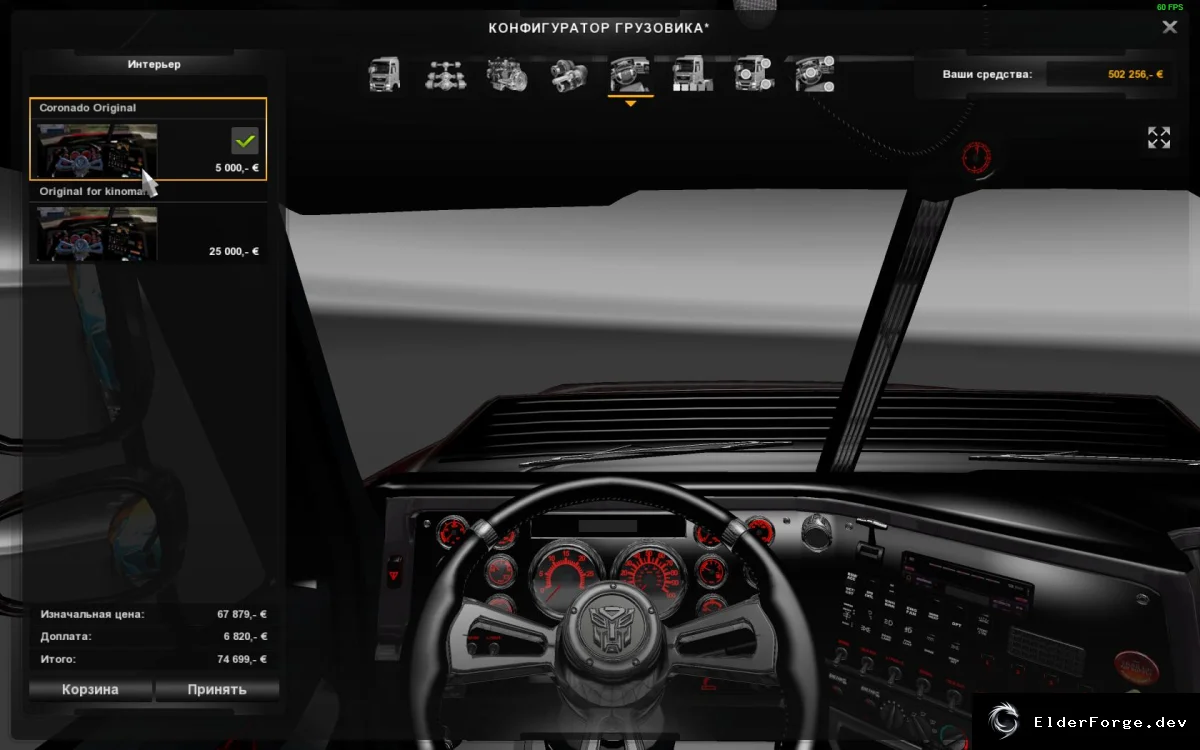Click the total value 74 699,- €
Screen dimensions: 1200x750
[x=242, y=659]
